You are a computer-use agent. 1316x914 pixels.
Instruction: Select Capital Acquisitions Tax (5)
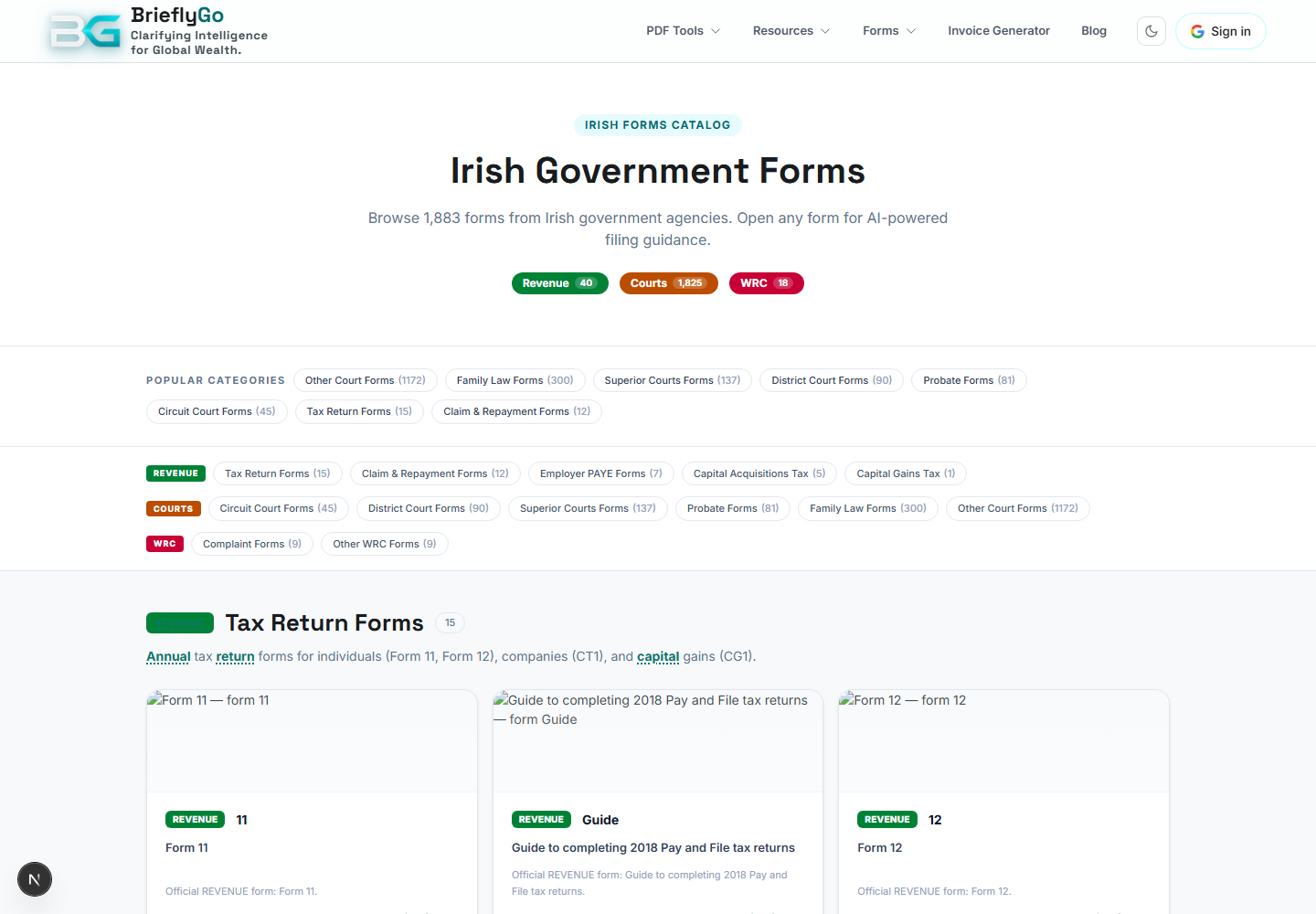click(759, 473)
